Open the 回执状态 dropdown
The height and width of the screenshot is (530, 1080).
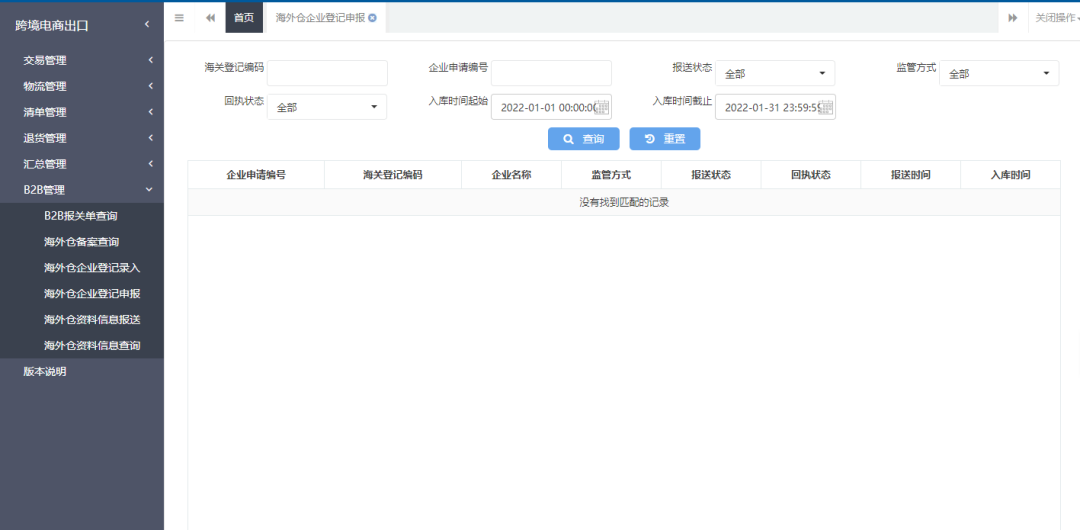327,107
